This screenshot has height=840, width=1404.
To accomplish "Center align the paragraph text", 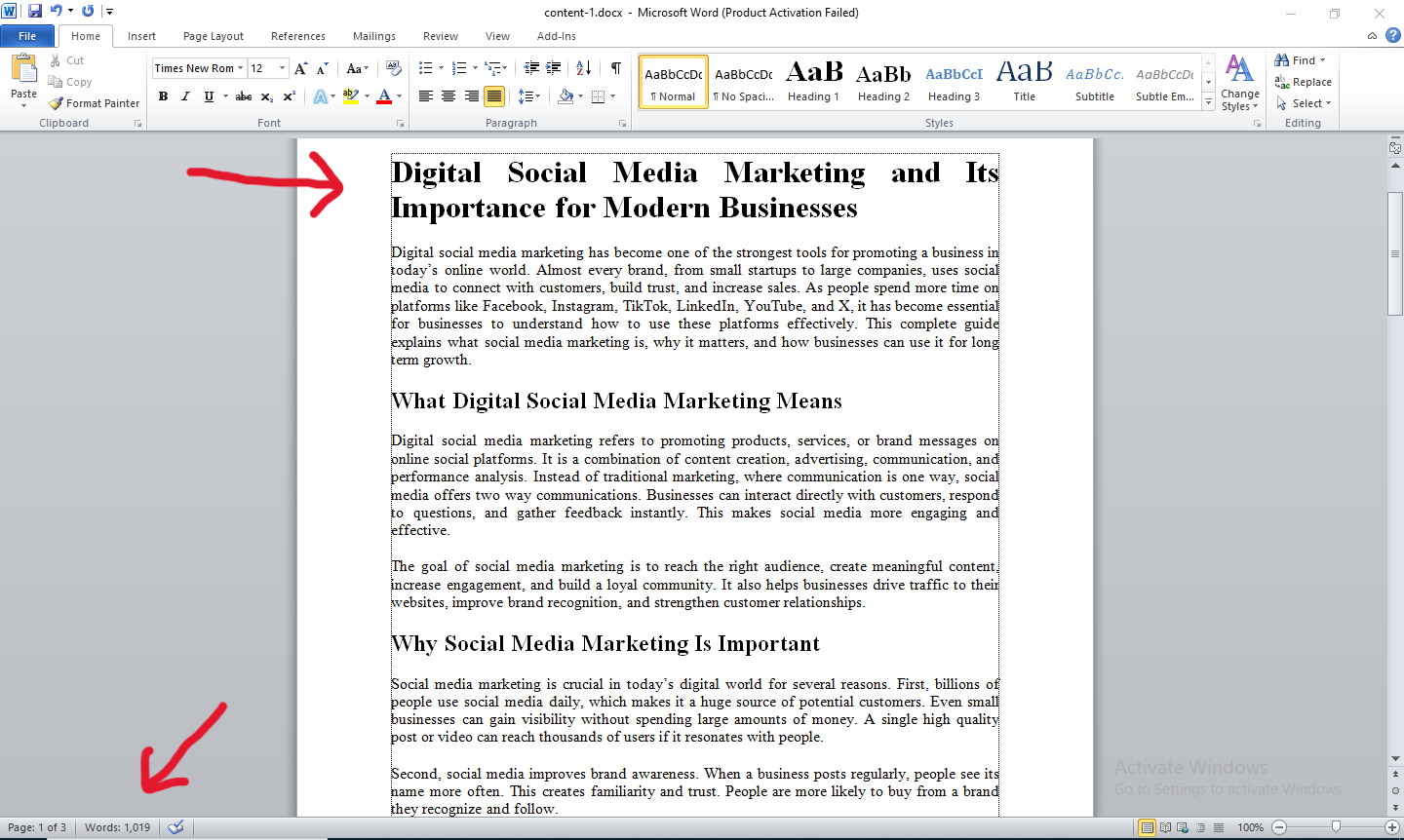I will 448,96.
